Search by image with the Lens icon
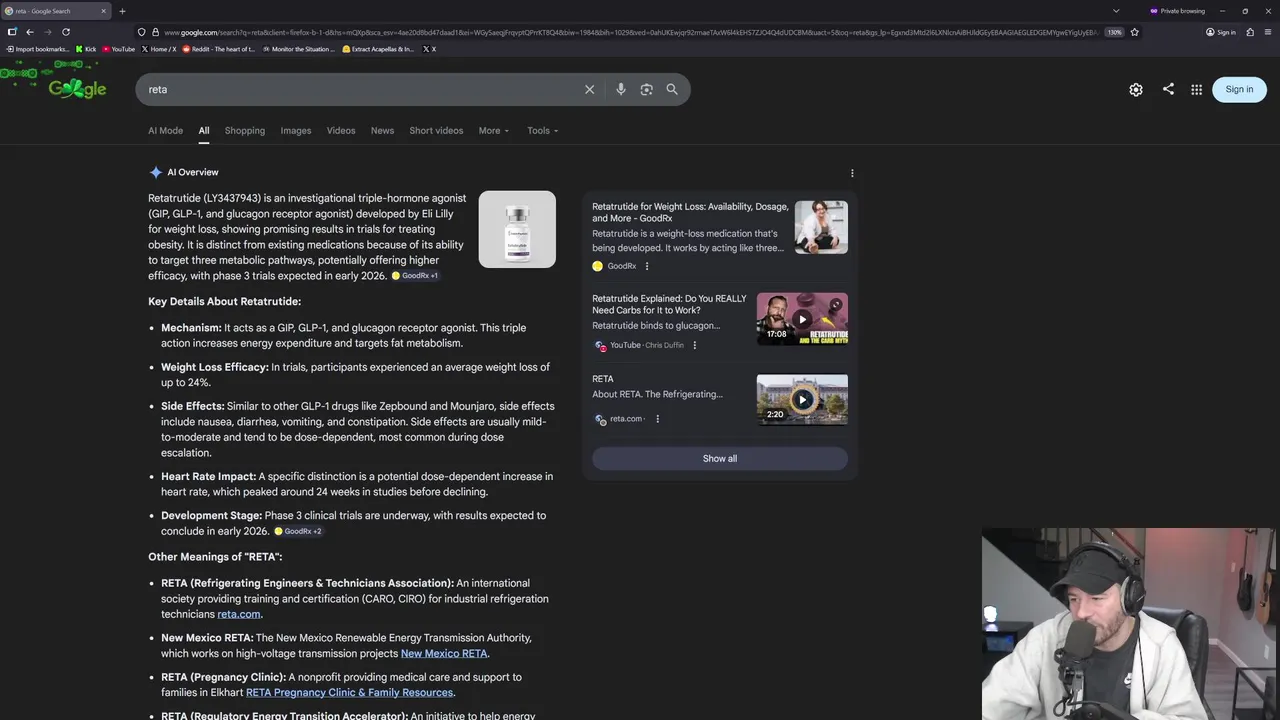The image size is (1280, 720). pos(646,89)
